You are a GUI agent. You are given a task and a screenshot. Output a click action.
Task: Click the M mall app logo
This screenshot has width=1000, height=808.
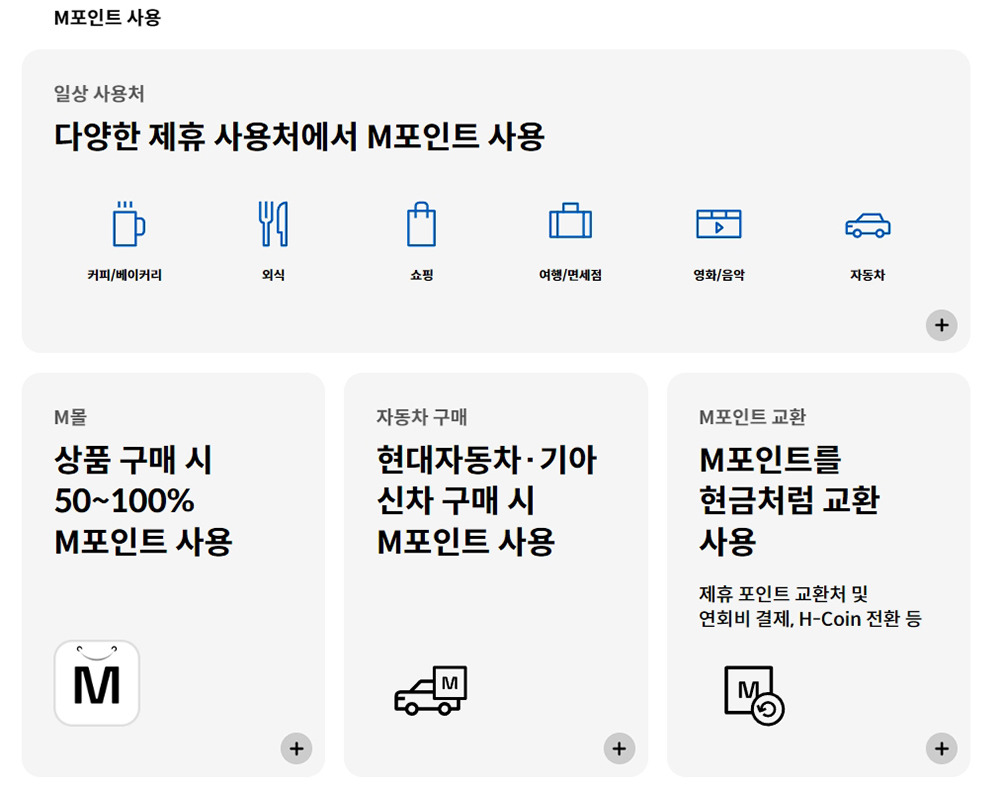tap(97, 683)
